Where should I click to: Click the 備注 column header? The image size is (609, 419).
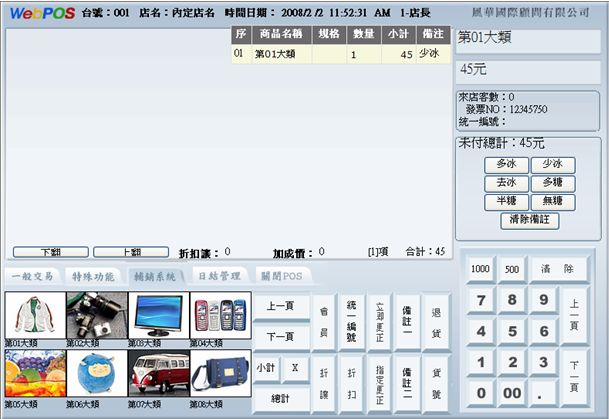coord(433,35)
